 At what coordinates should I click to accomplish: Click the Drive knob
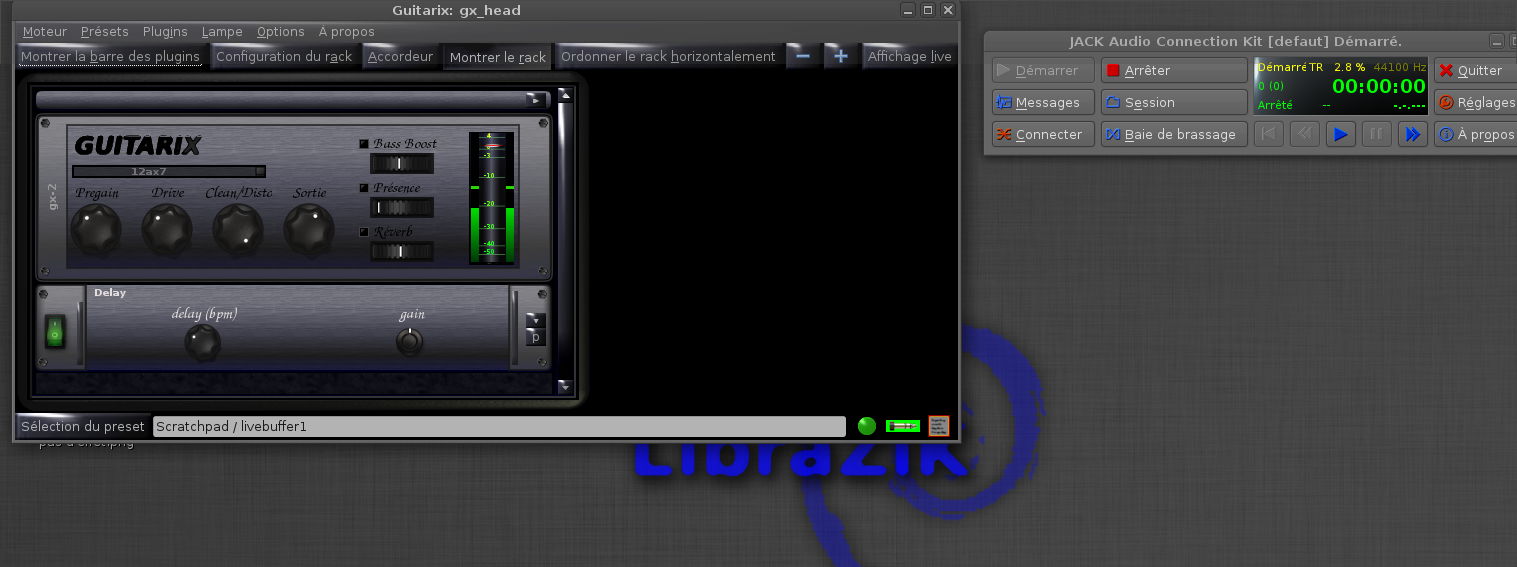166,229
